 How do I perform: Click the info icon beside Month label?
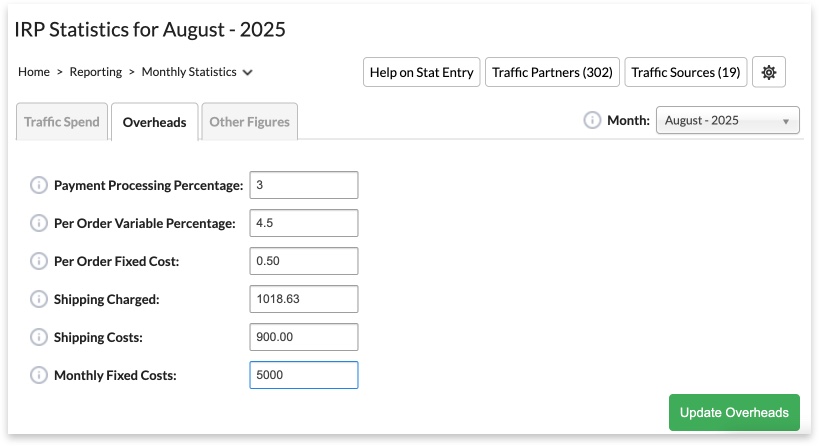tap(592, 120)
